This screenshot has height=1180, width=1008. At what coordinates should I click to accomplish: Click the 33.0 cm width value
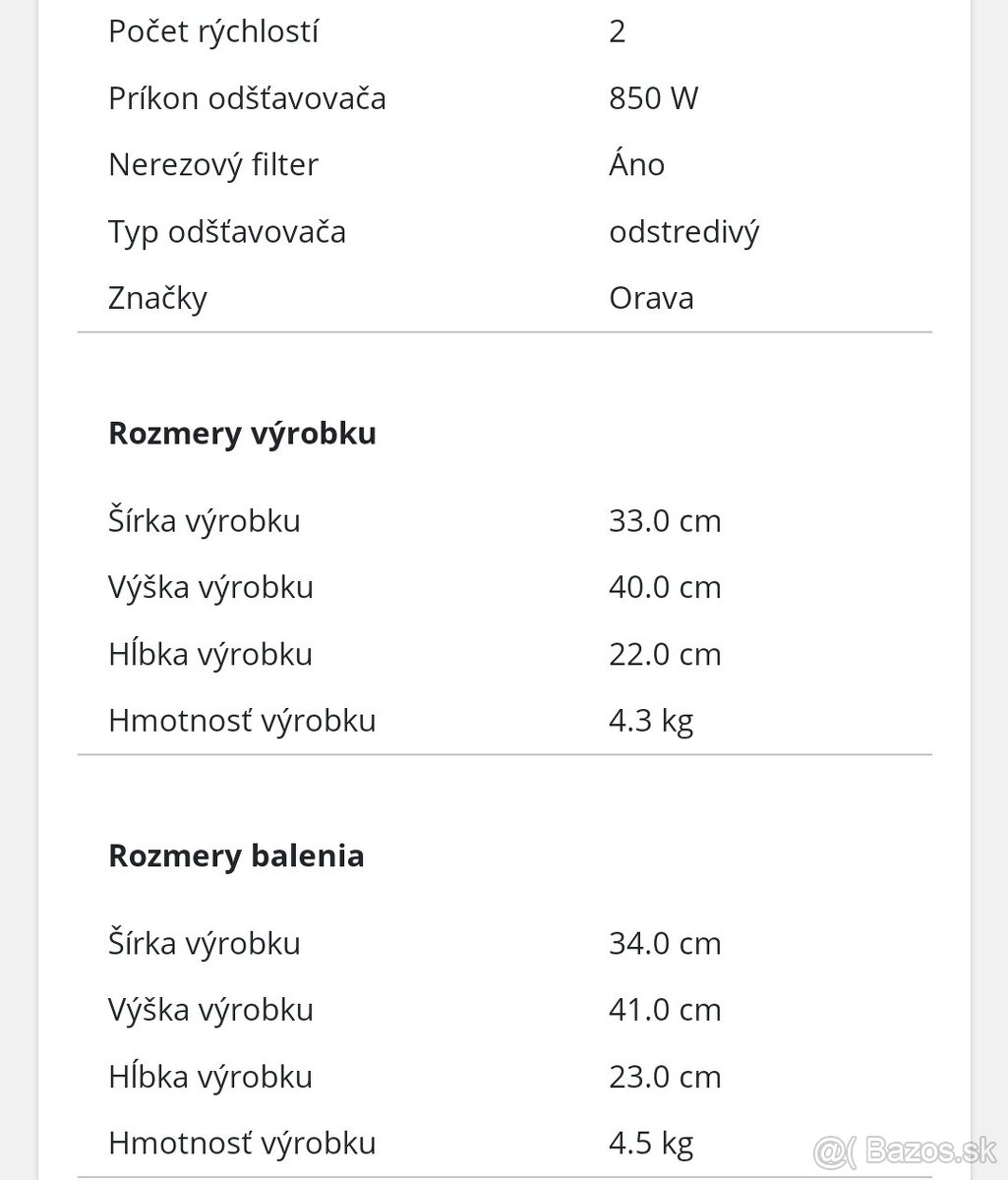(665, 520)
